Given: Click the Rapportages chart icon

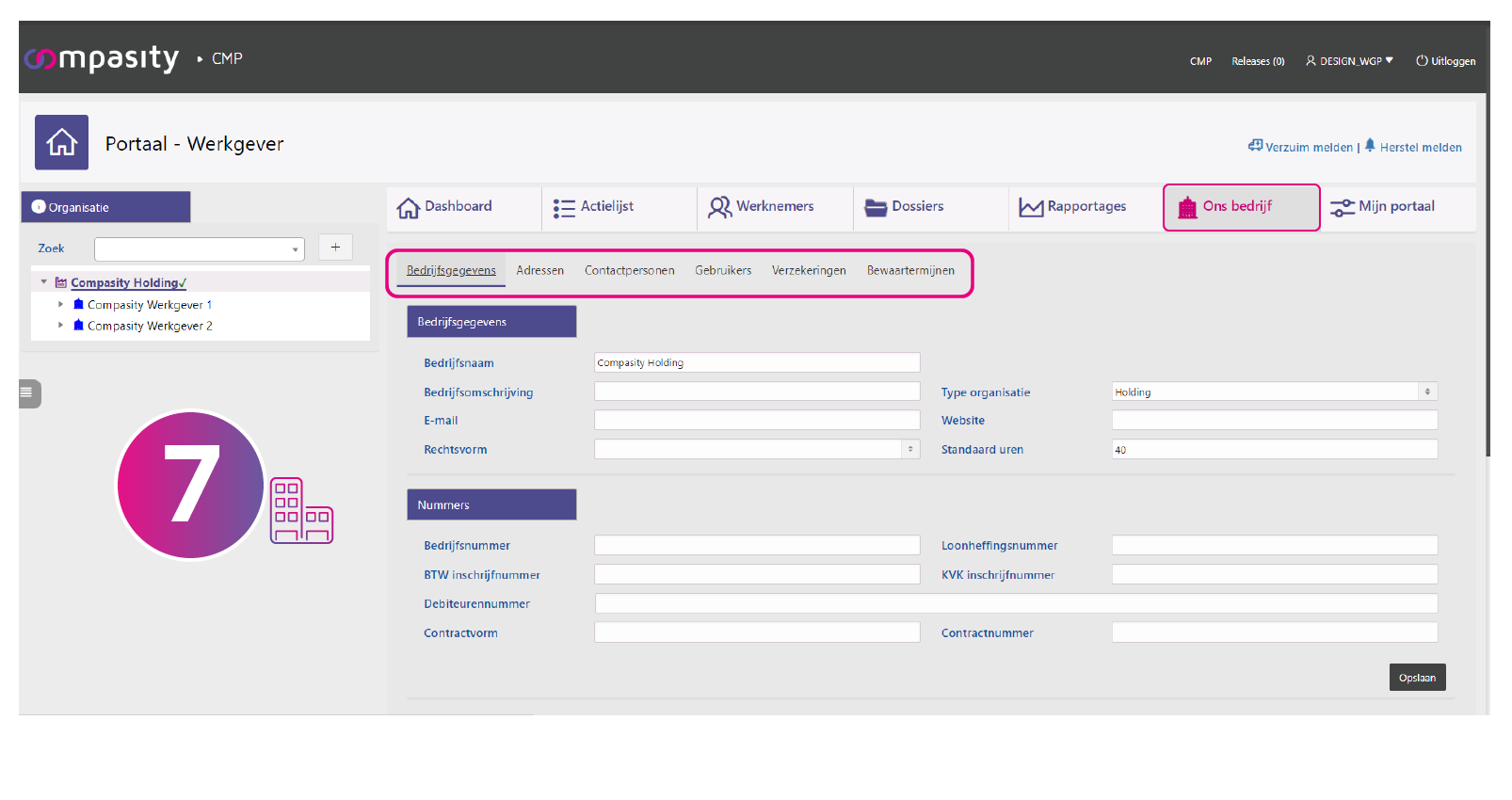Looking at the screenshot, I should (x=1032, y=208).
